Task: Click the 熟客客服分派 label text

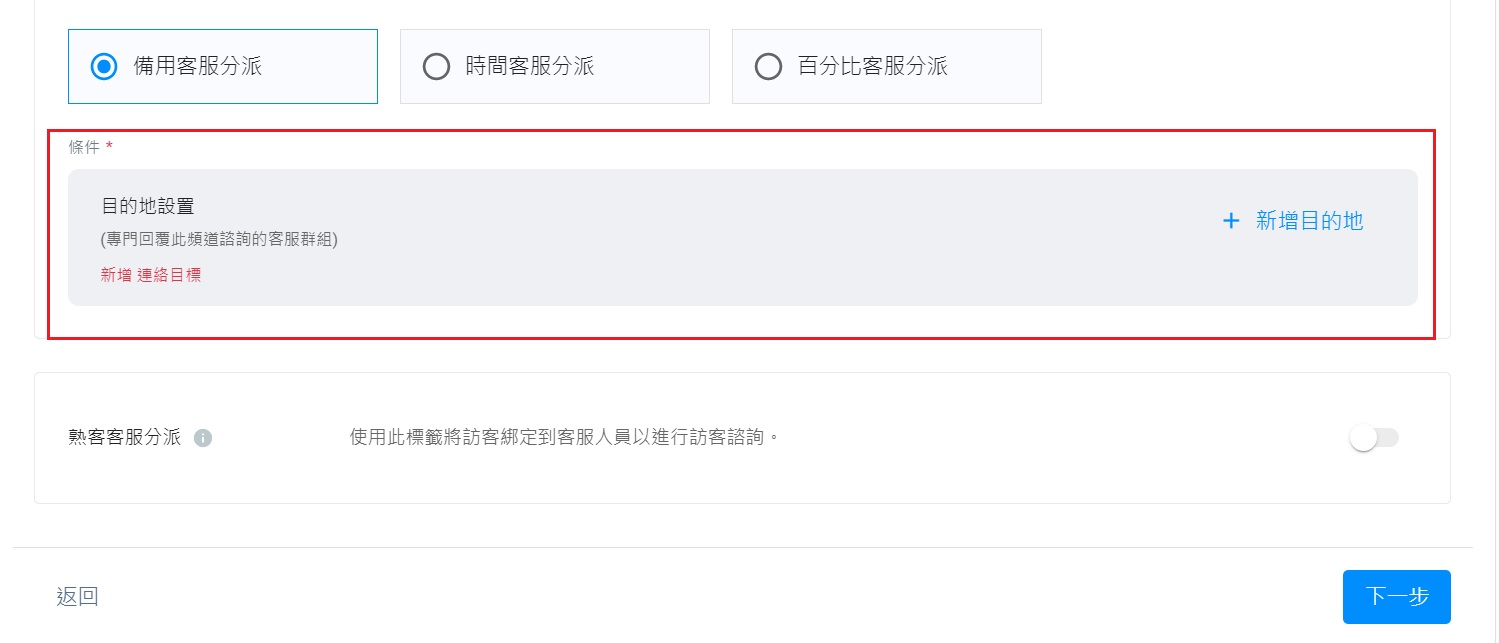Action: tap(124, 437)
